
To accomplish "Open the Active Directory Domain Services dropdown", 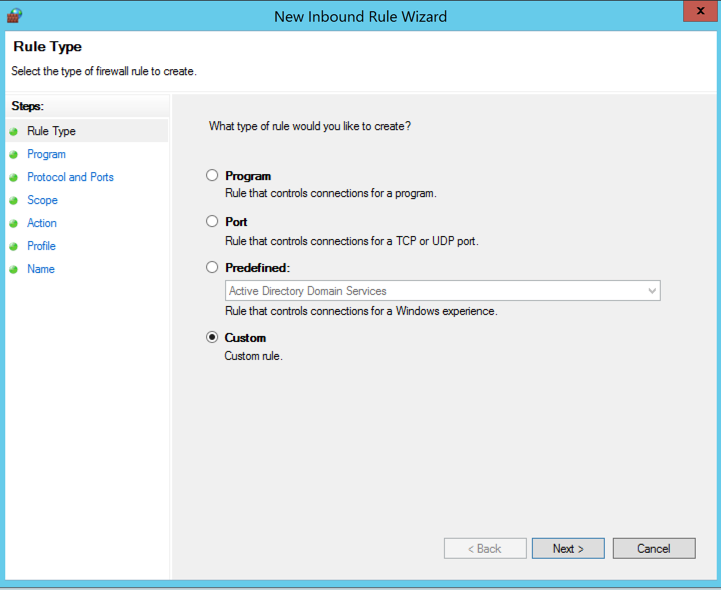I will click(442, 291).
